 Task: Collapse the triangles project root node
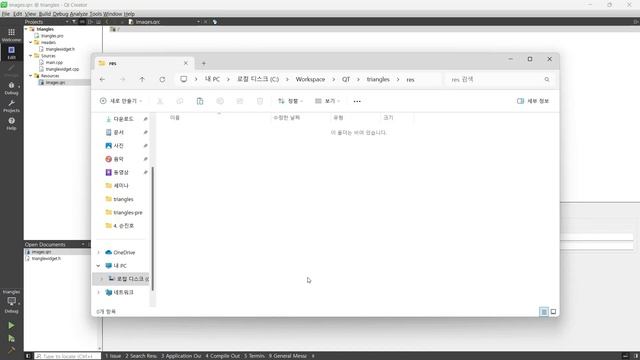tap(27, 29)
